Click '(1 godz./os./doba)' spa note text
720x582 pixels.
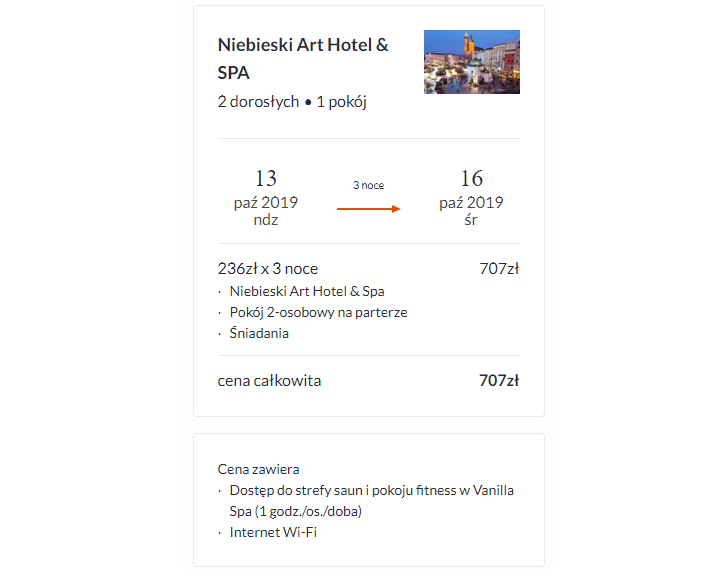coord(295,511)
